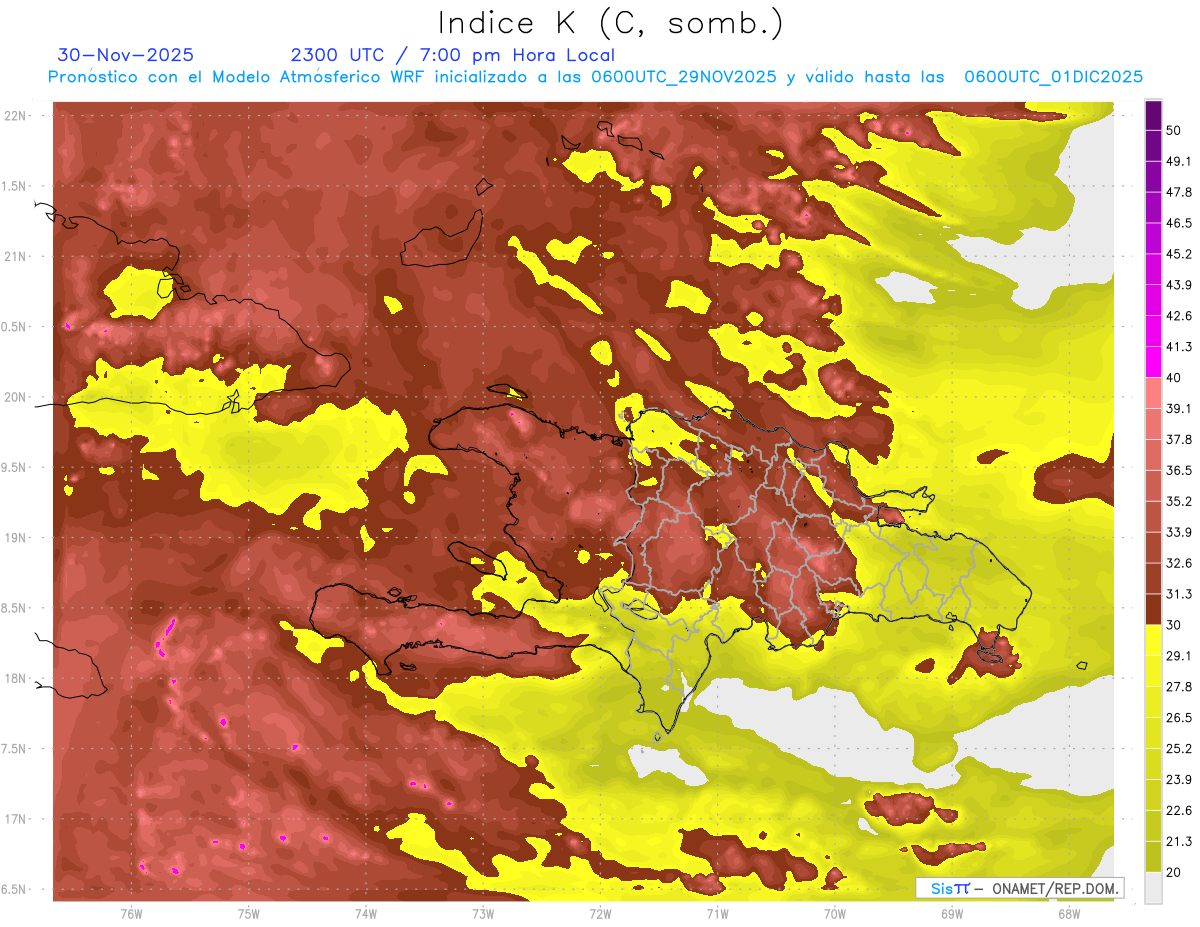Click the colorbar label '26.5'
Screen dimensions: 1200x927
click(x=1178, y=718)
